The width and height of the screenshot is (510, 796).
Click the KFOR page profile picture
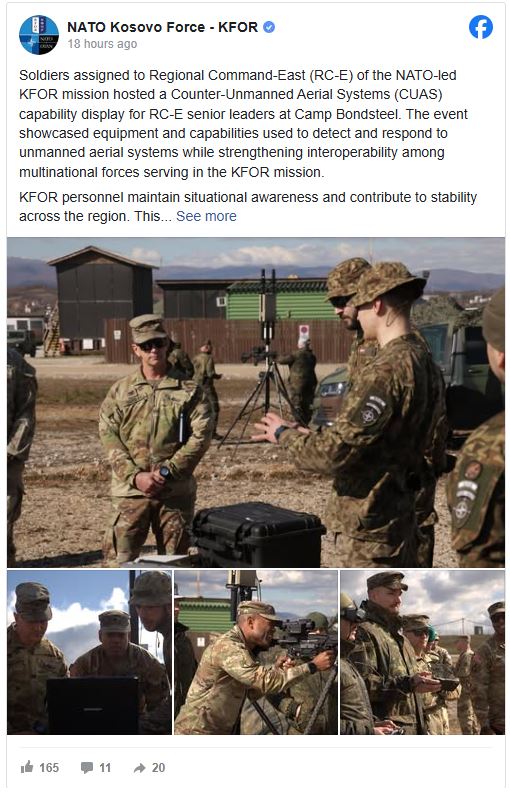[39, 35]
